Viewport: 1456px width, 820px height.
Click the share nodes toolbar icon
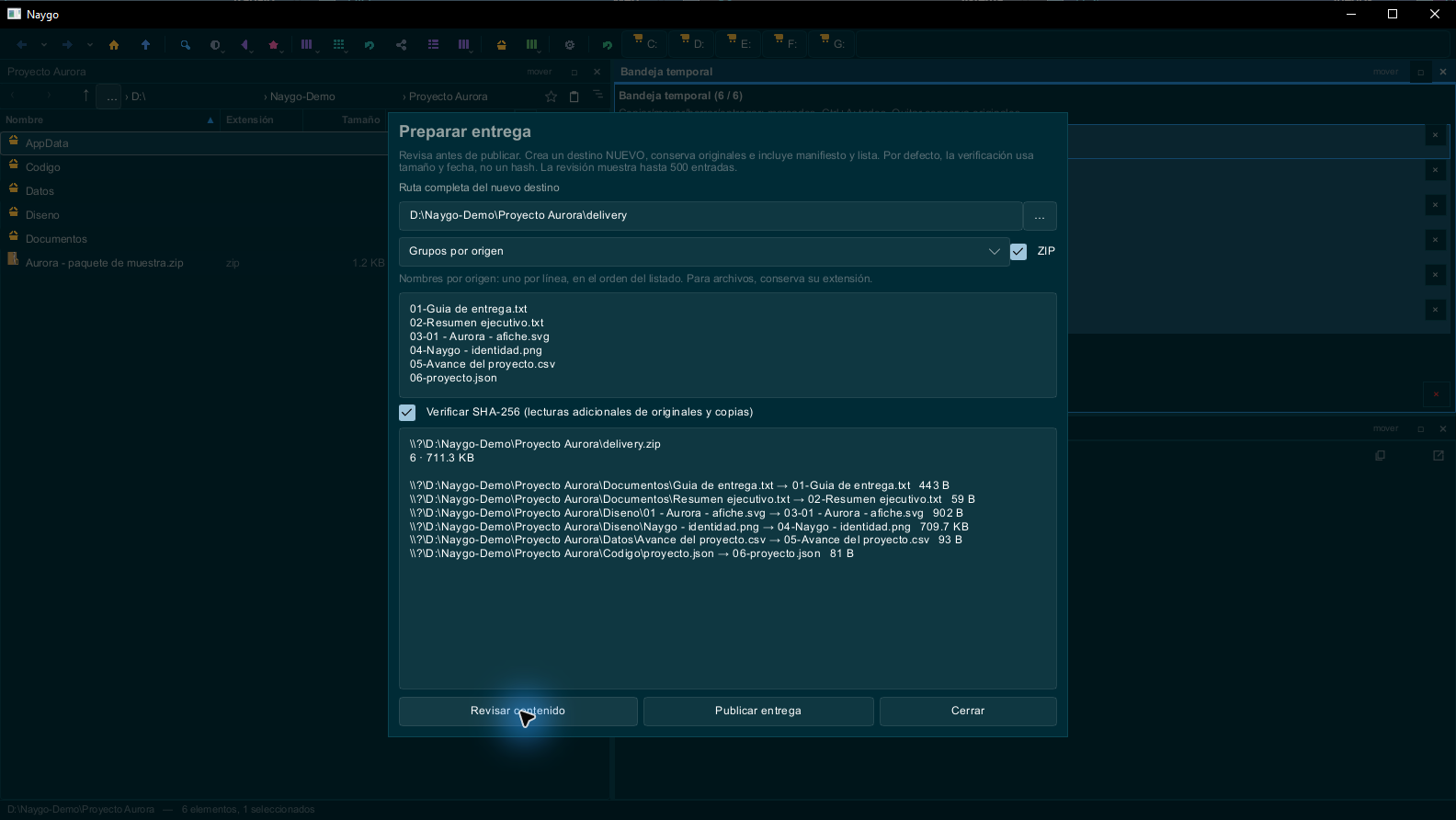(x=401, y=44)
